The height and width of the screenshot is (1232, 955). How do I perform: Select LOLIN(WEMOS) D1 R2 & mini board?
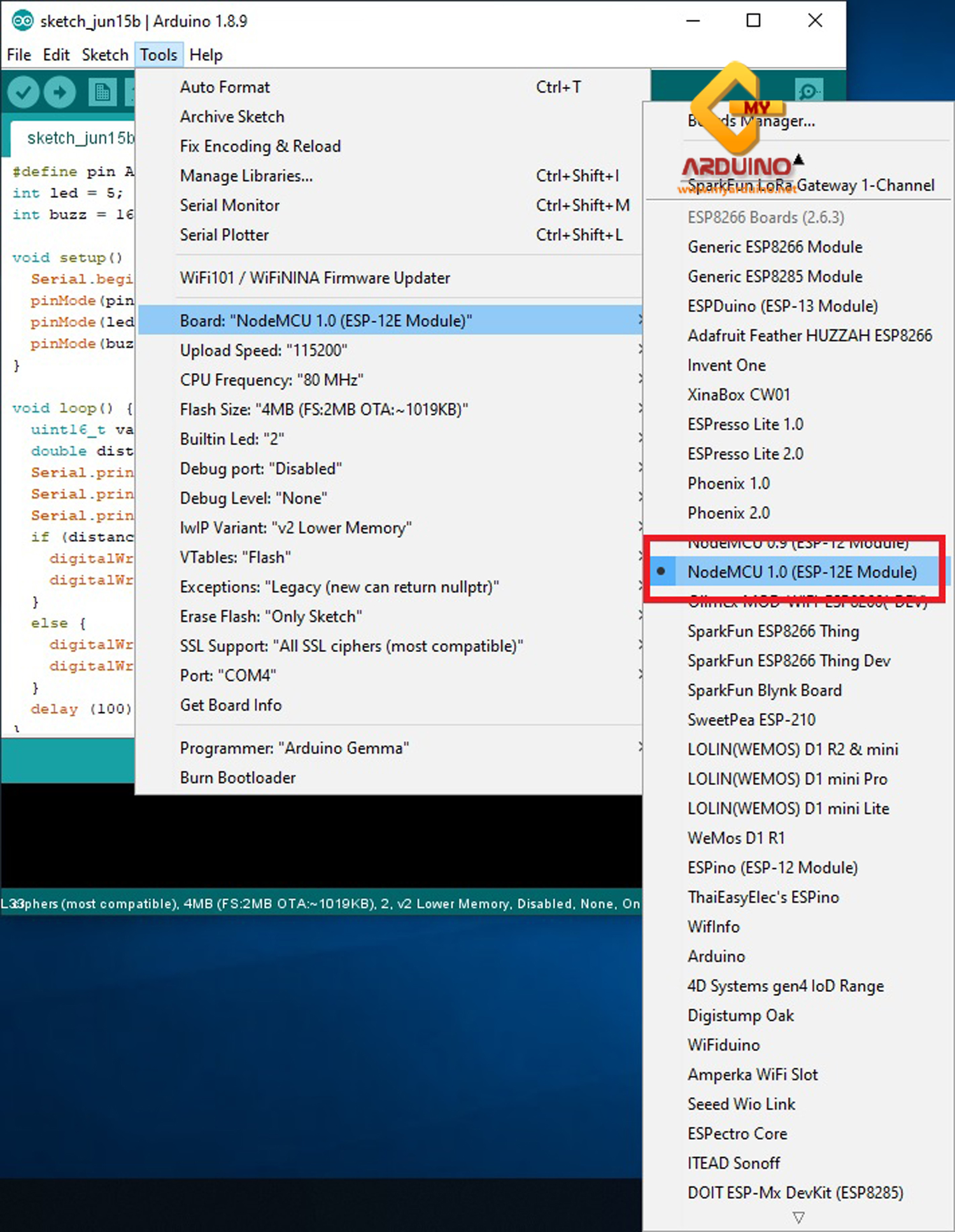pyautogui.click(x=792, y=749)
